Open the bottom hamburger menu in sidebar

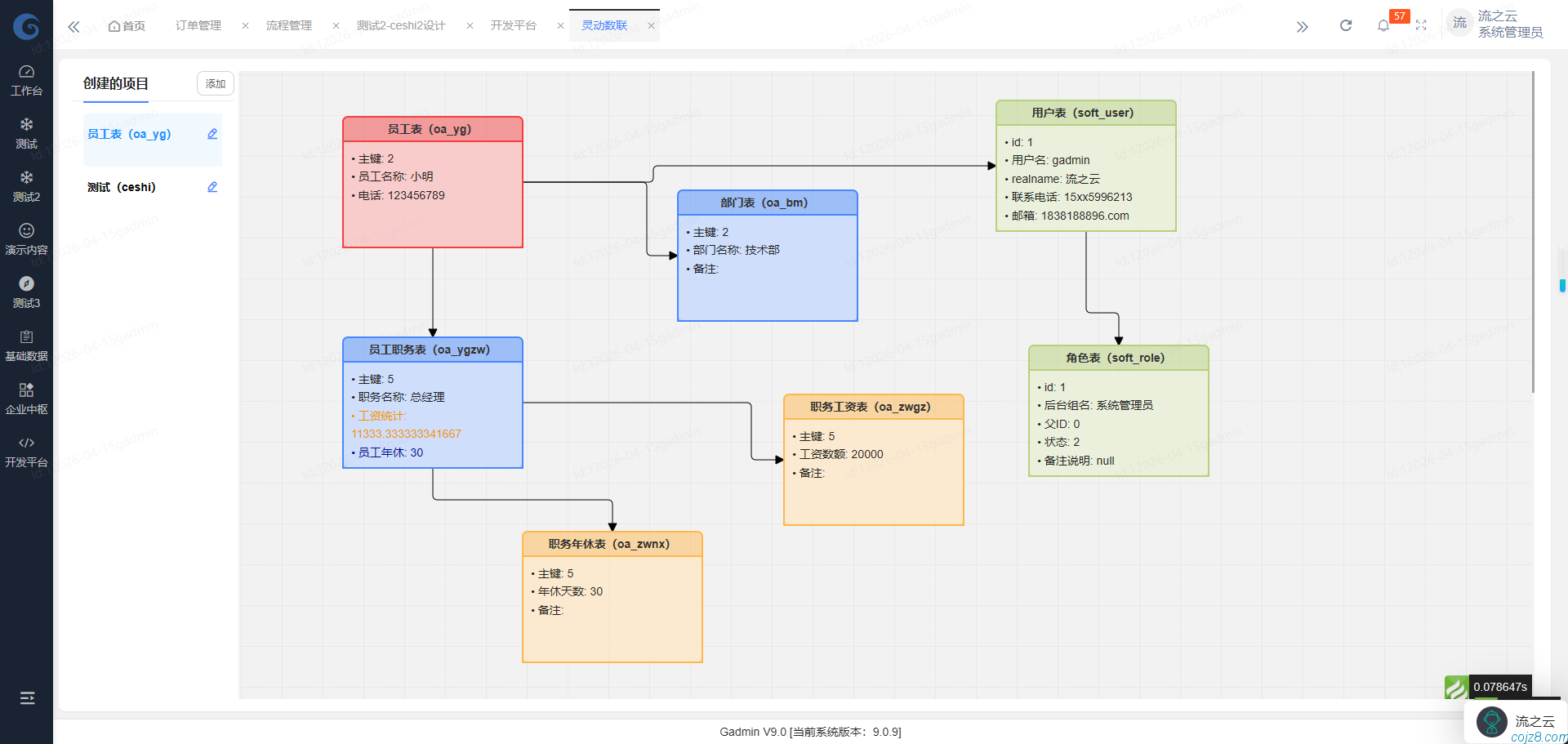pyautogui.click(x=26, y=697)
